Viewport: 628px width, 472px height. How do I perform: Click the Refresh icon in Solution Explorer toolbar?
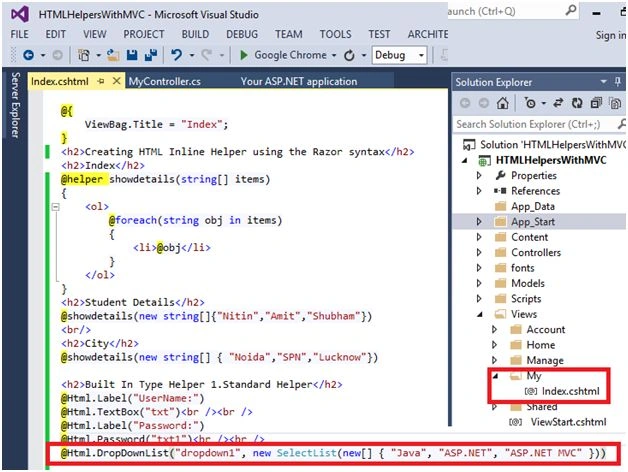tap(577, 103)
